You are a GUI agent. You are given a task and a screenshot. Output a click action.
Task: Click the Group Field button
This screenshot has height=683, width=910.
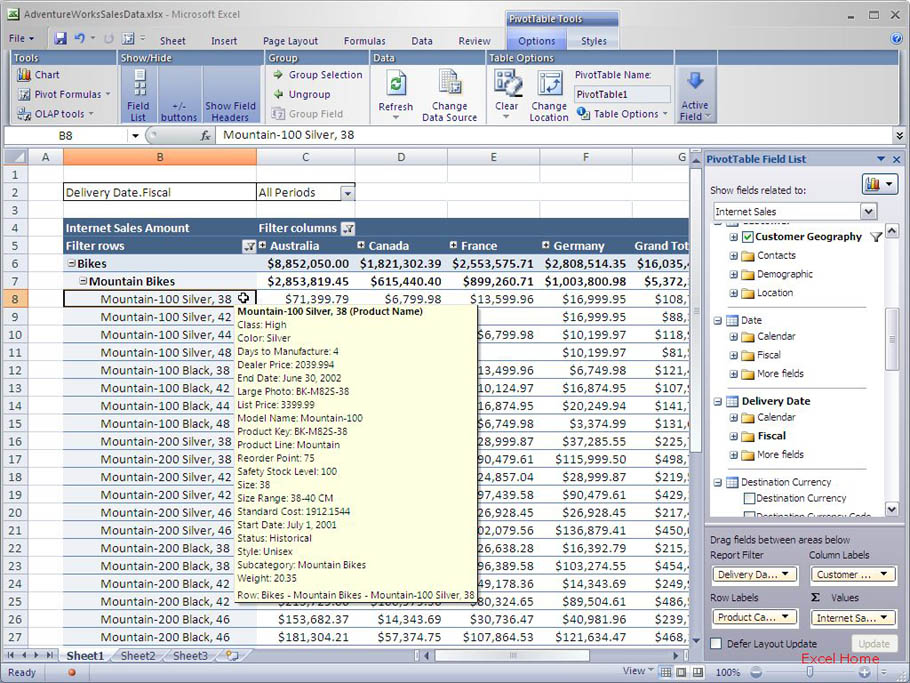(x=308, y=114)
